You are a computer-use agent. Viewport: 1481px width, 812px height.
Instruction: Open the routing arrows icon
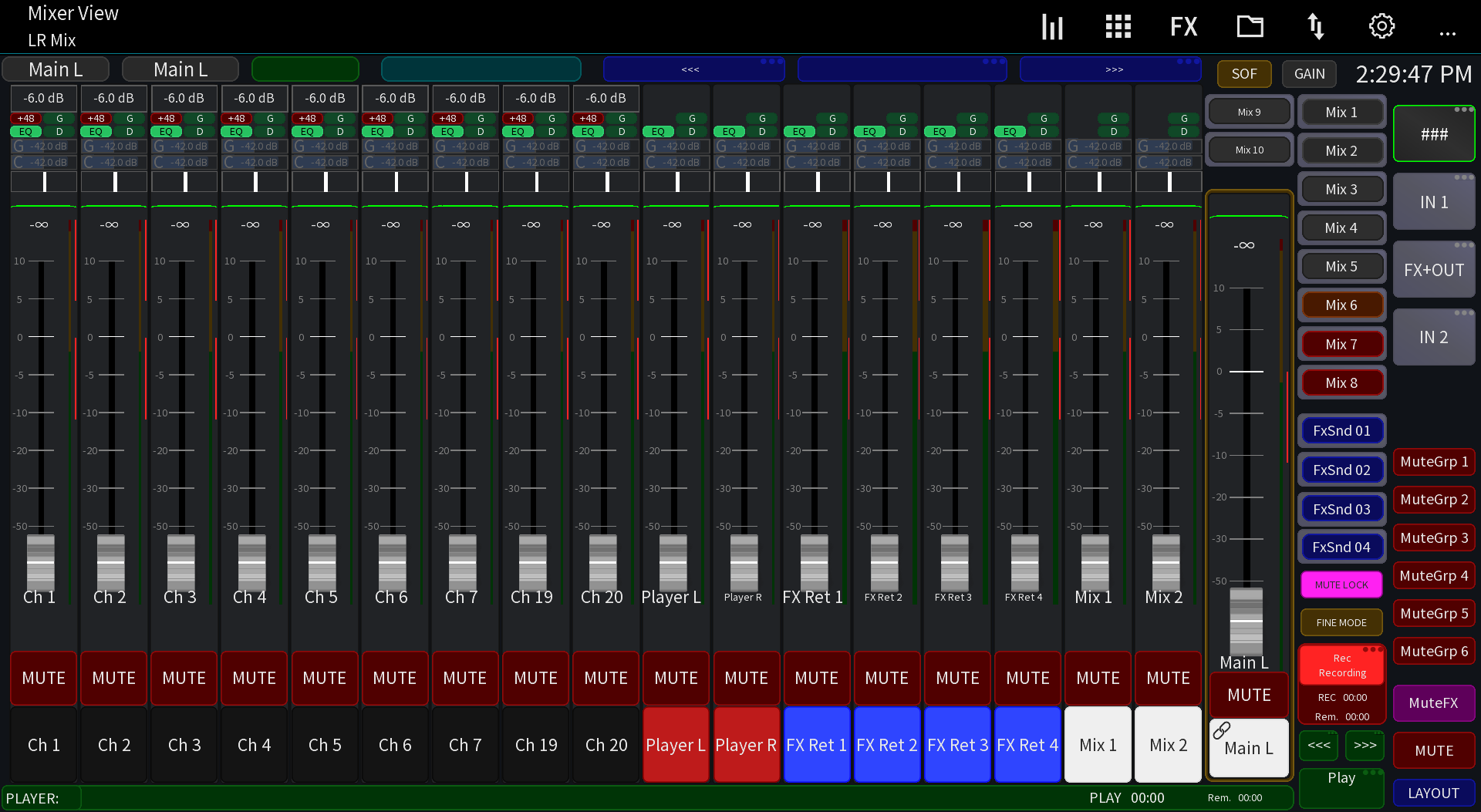coord(1316,26)
